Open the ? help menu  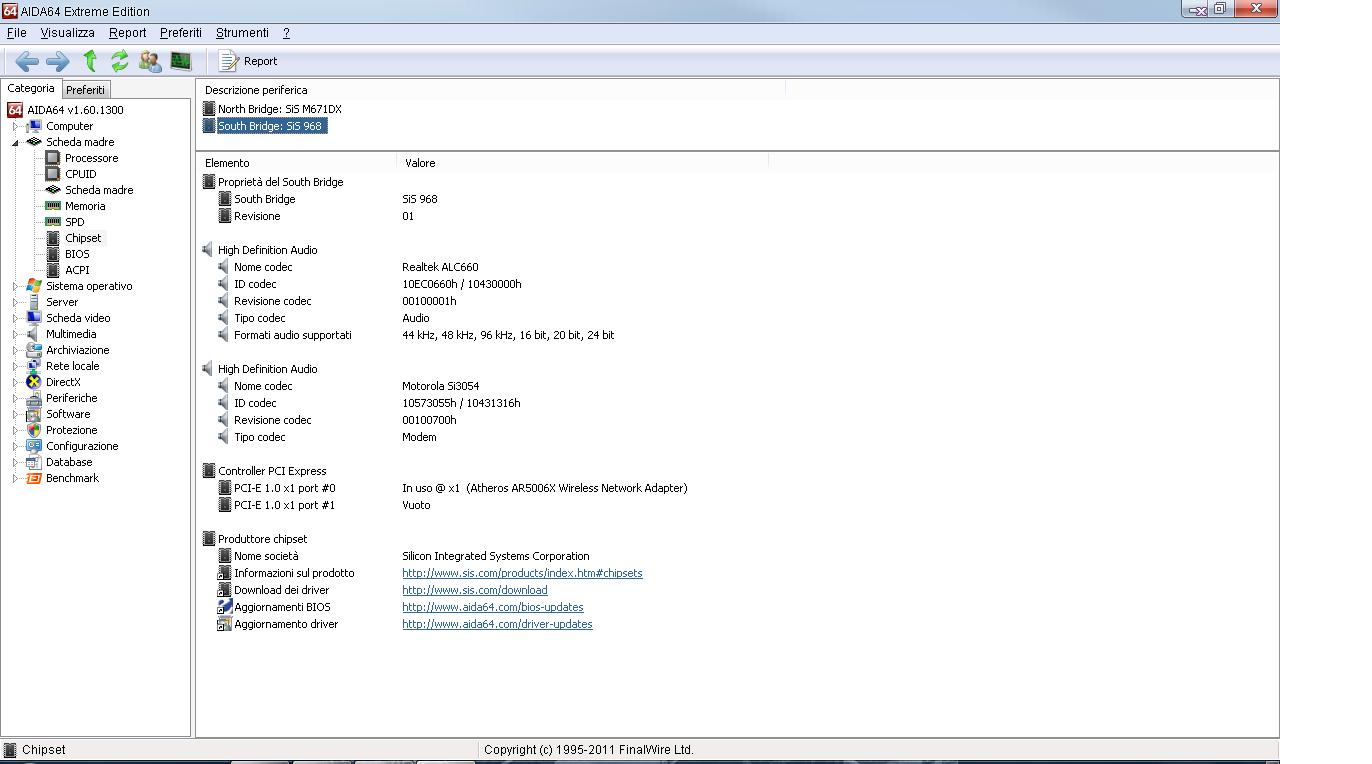click(286, 33)
